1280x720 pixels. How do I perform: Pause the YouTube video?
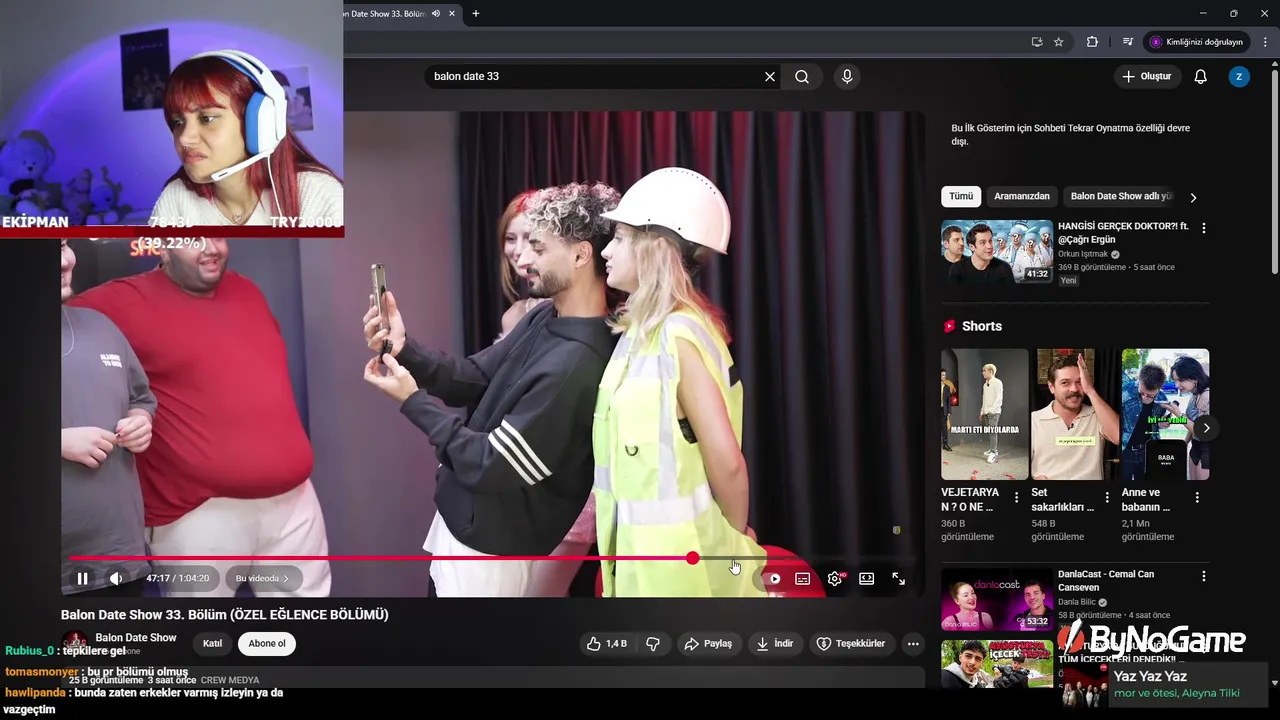point(83,578)
